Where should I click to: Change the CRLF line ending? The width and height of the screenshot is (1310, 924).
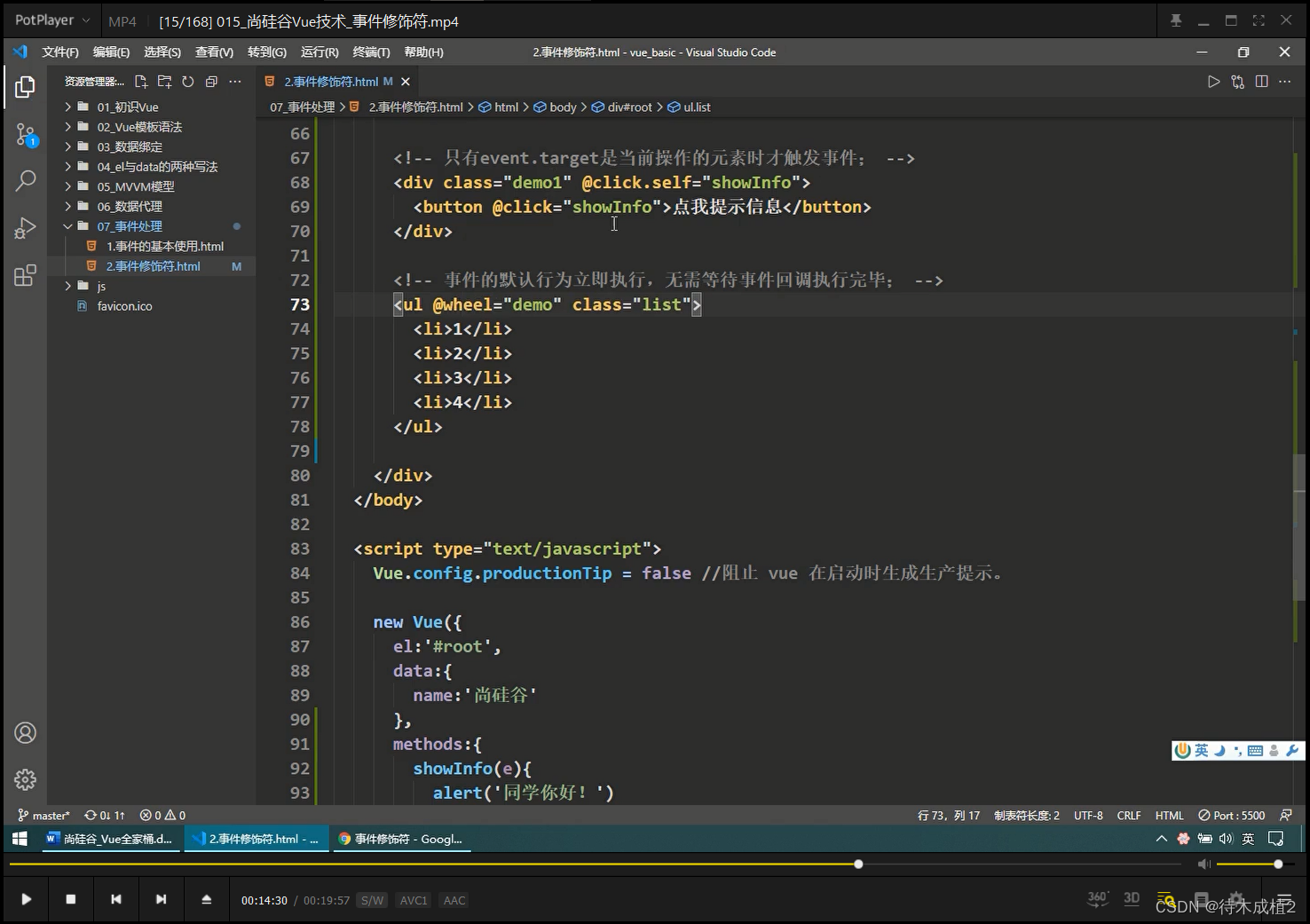tap(1129, 815)
